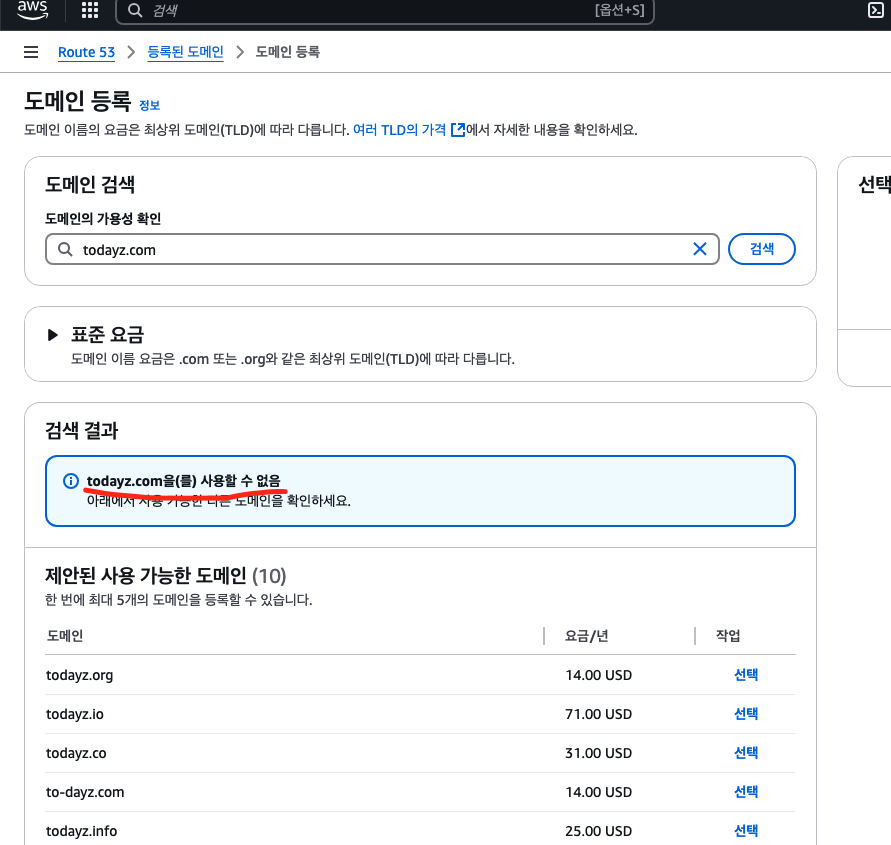
Task: Click the 도메인 column header
Action: tap(65, 636)
